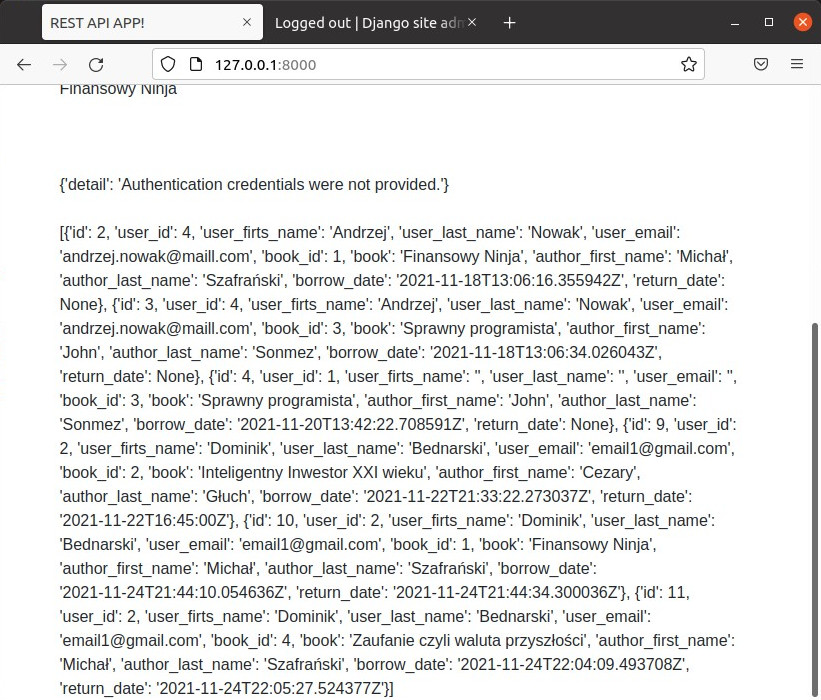Maximize the browser window

[x=769, y=22]
